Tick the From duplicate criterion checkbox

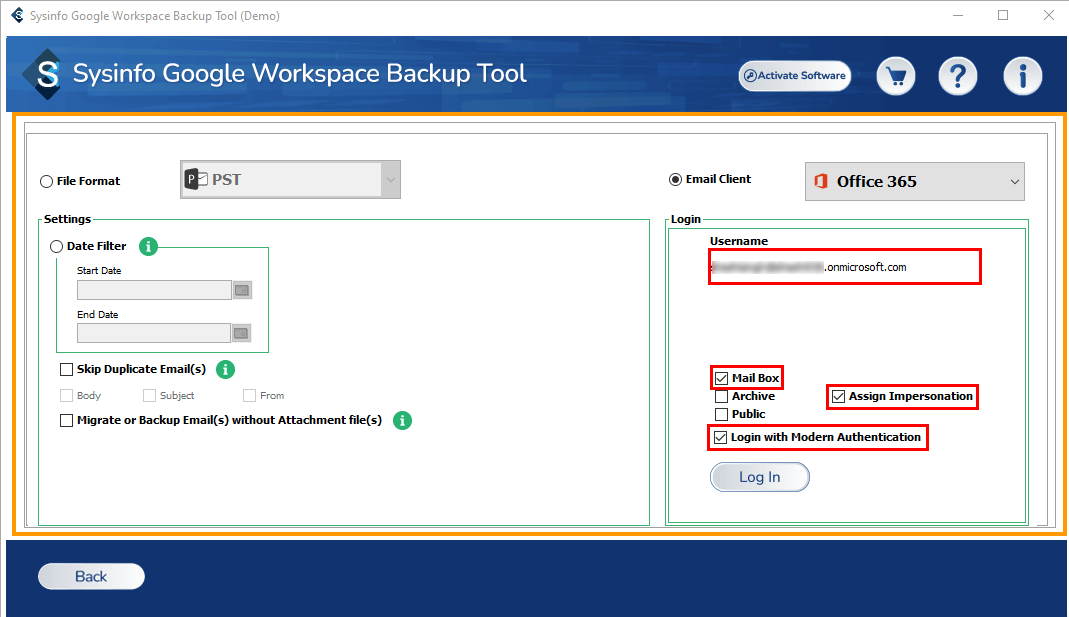point(250,395)
